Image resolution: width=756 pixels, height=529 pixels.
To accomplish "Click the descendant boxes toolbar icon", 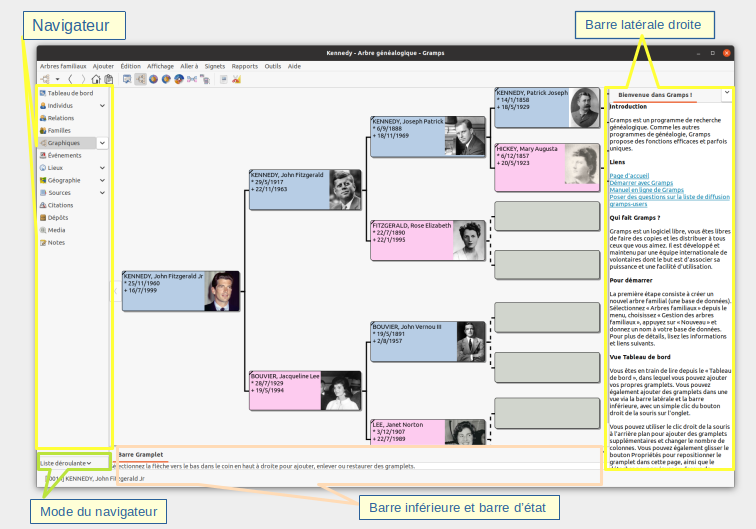I will 205,79.
